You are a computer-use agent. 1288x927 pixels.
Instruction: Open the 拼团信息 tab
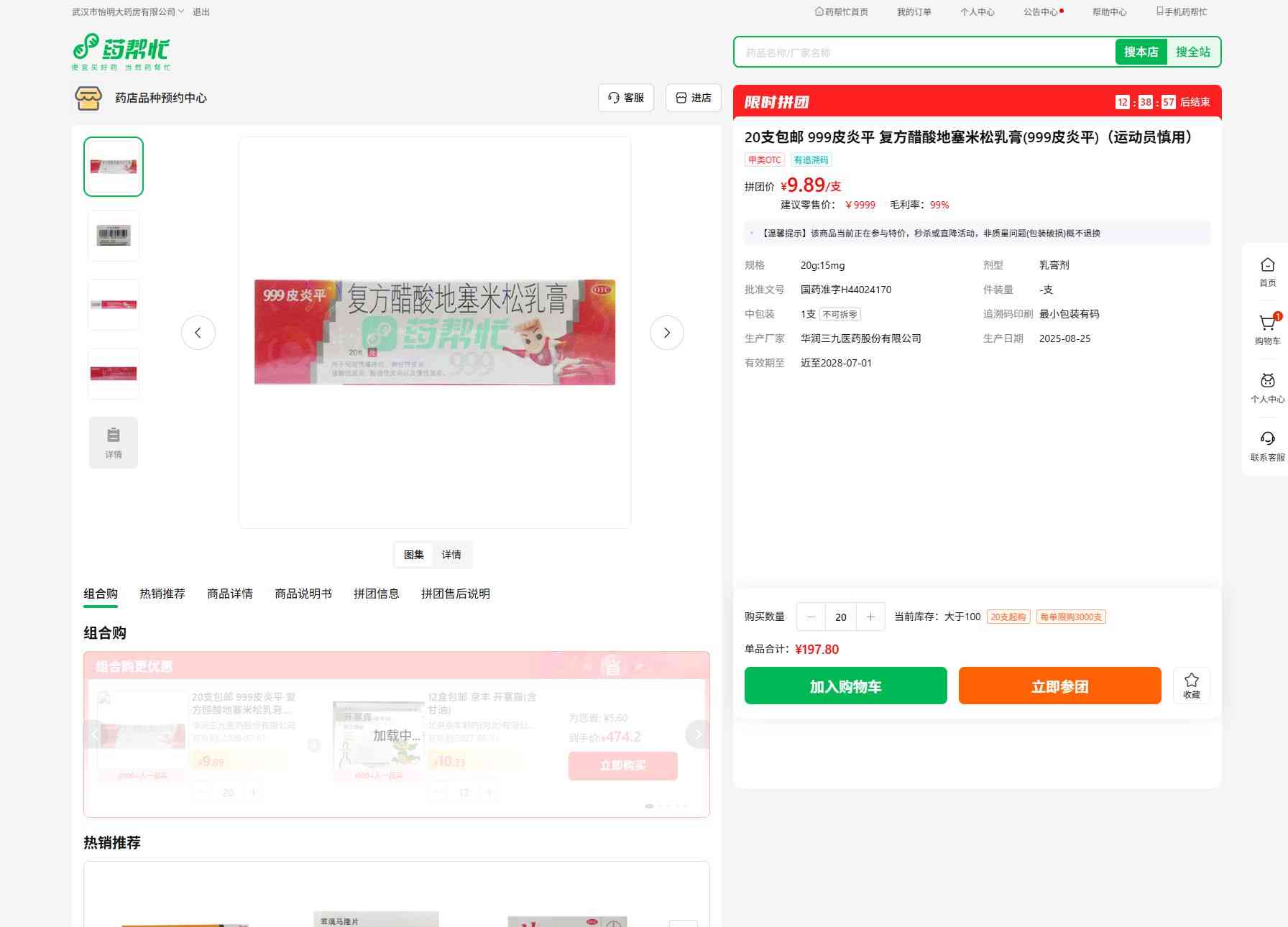(376, 594)
